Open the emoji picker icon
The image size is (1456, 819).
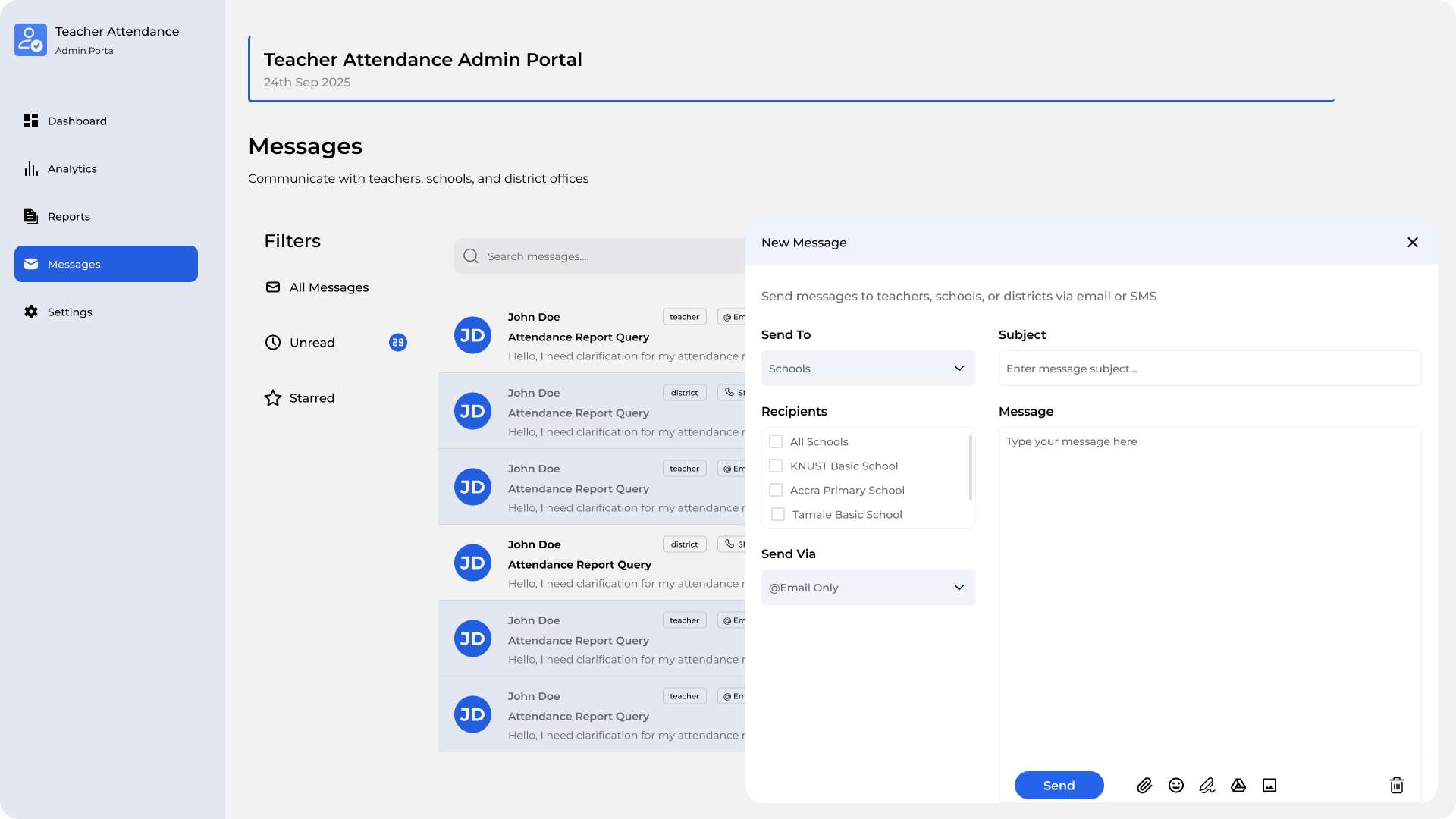tap(1176, 786)
